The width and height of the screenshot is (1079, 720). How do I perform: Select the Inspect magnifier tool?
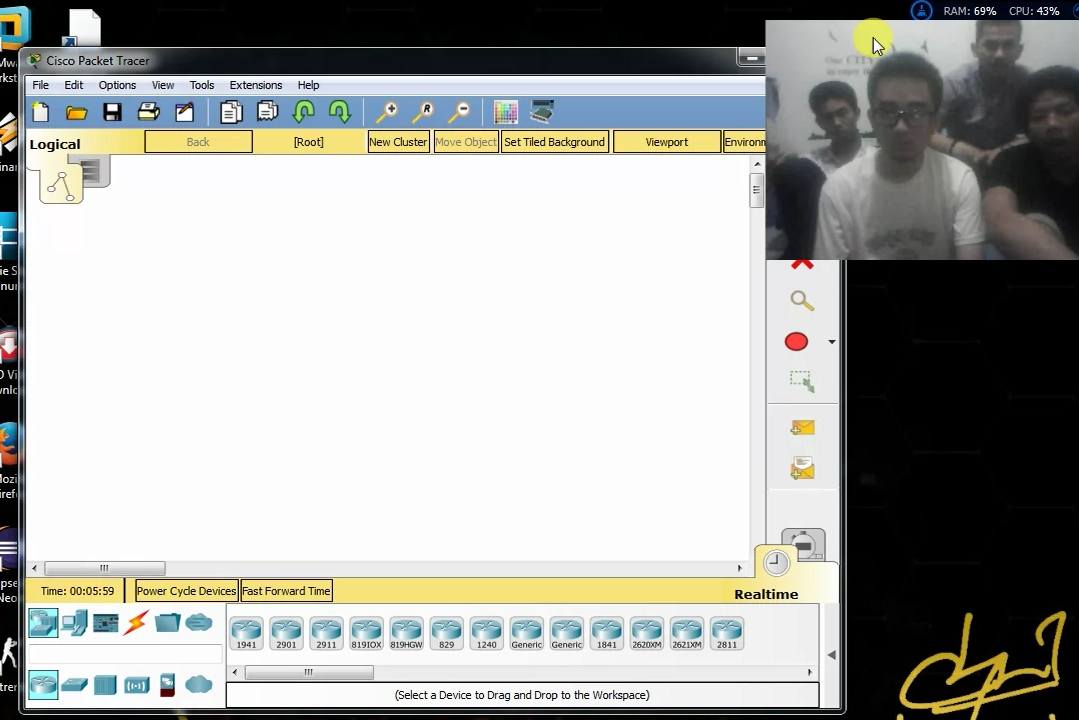pos(802,301)
